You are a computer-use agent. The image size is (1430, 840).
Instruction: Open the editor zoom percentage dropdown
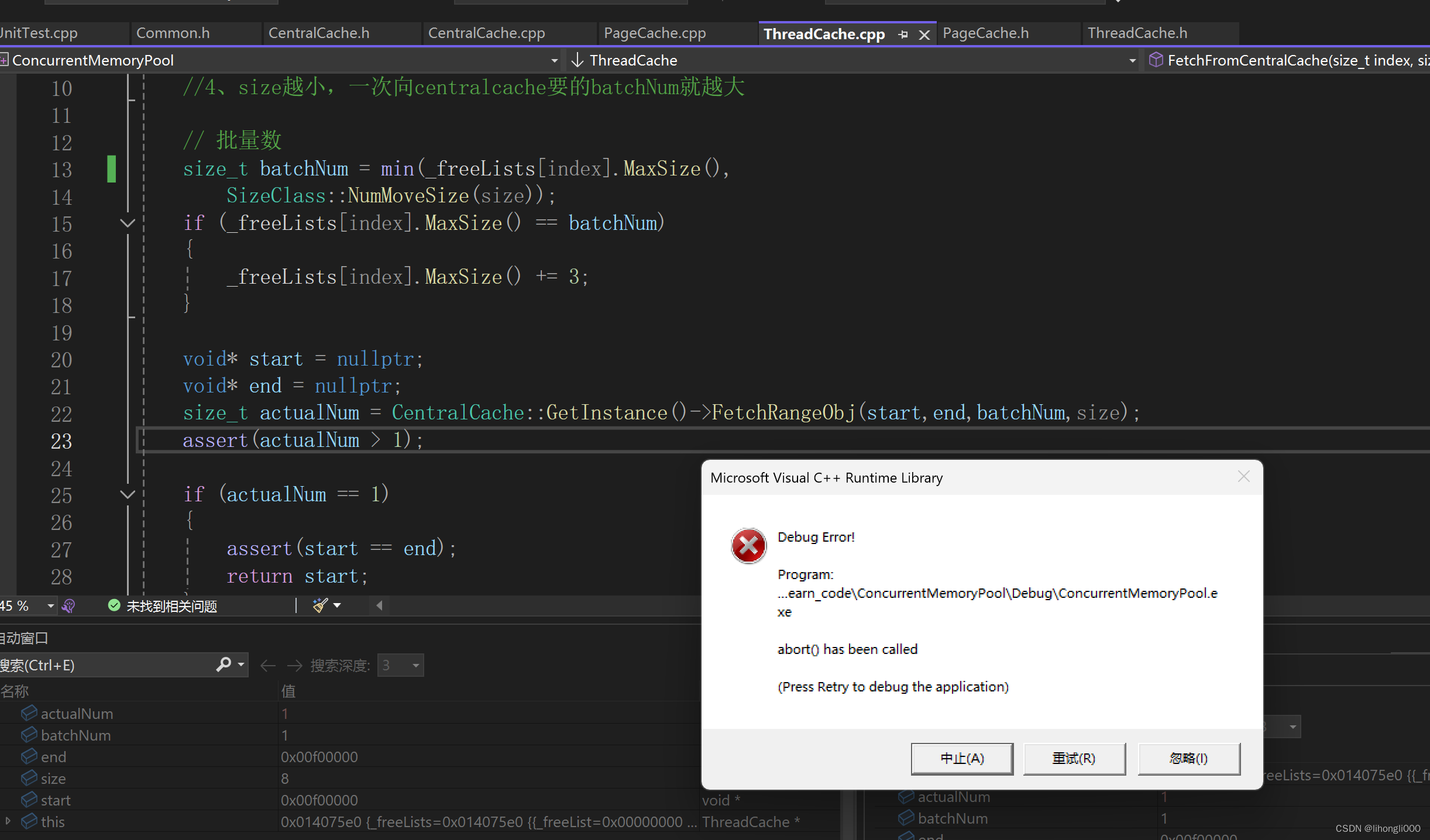coord(50,605)
